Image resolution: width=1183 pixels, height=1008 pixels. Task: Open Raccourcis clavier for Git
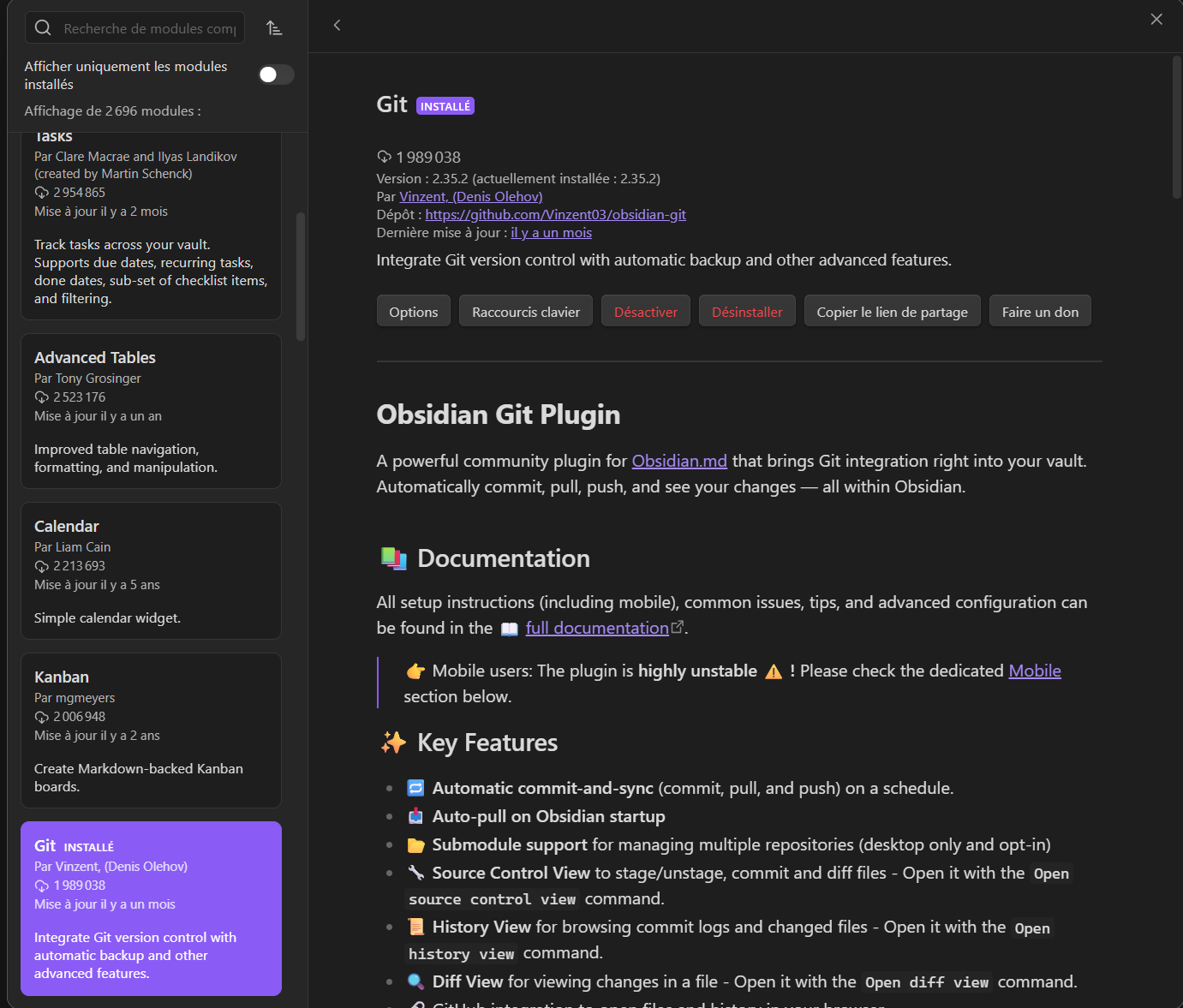(525, 311)
